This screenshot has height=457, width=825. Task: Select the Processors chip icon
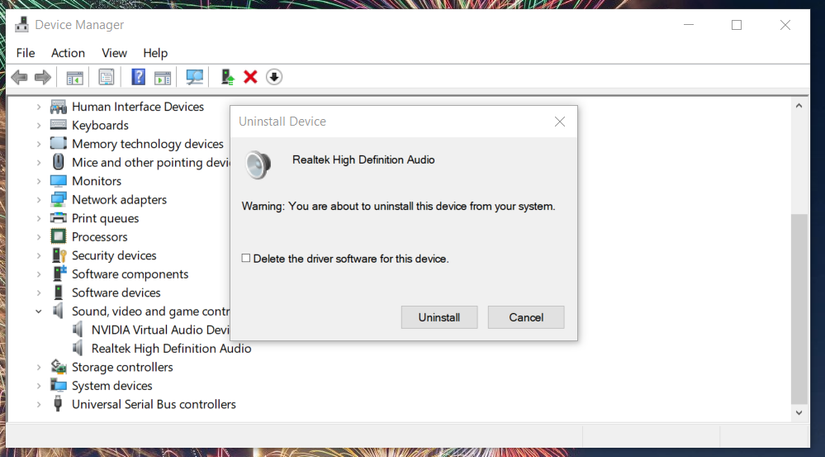pos(58,237)
